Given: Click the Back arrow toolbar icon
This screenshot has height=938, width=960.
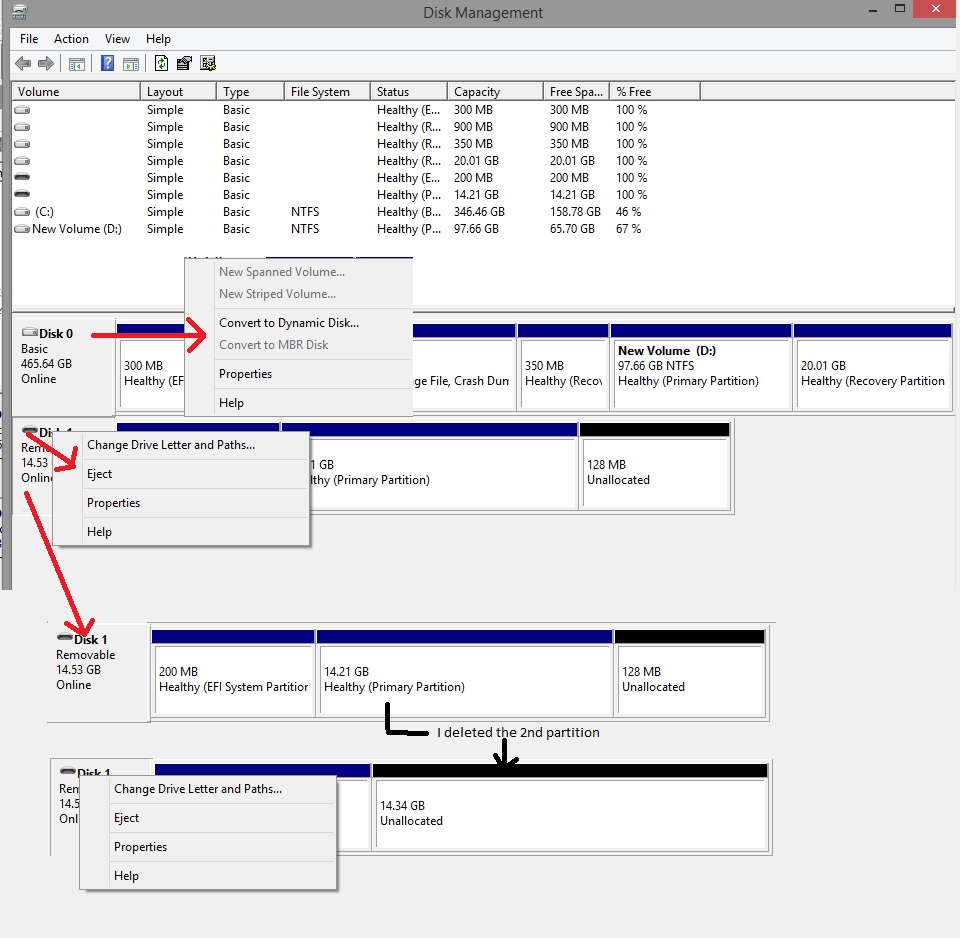Looking at the screenshot, I should [x=23, y=64].
